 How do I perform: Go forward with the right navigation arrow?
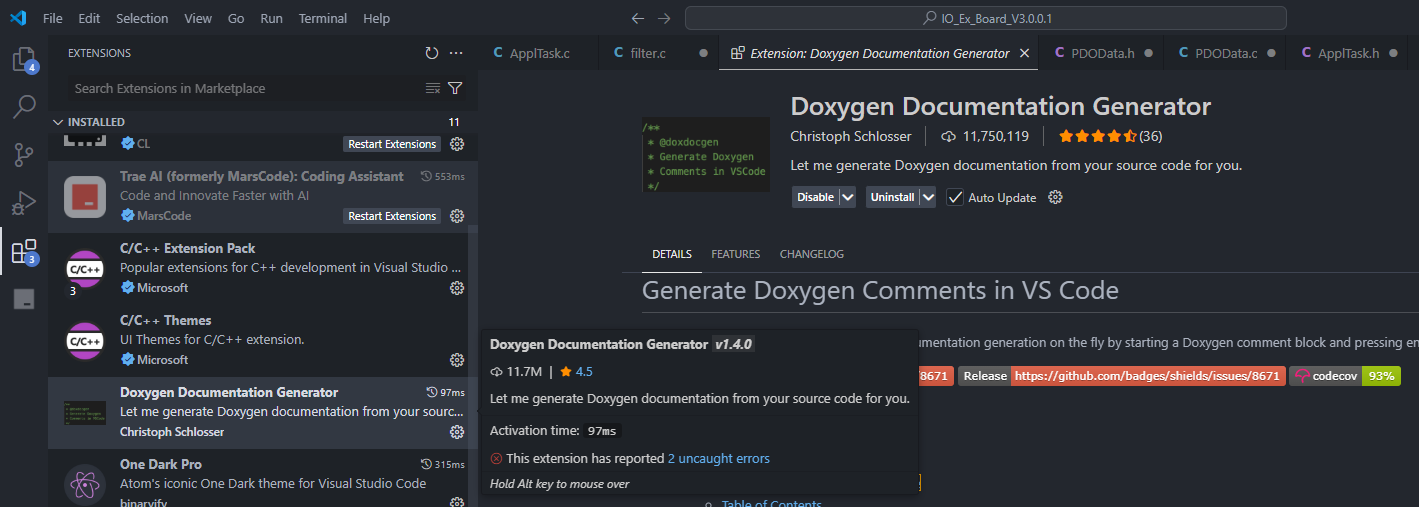click(x=664, y=19)
